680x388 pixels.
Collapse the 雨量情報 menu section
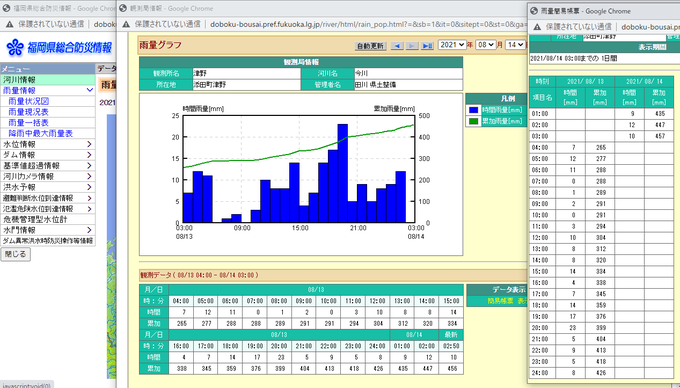pyautogui.click(x=90, y=90)
